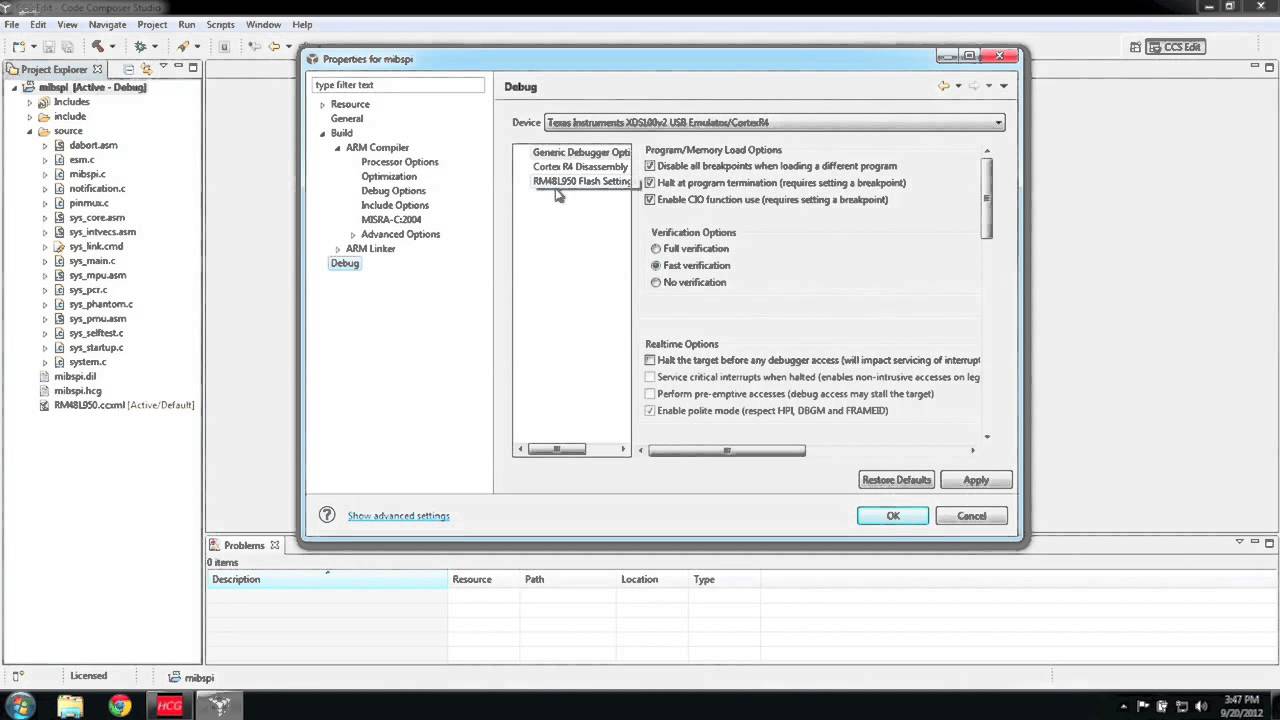
Task: Open the Edit menu
Action: [38, 24]
